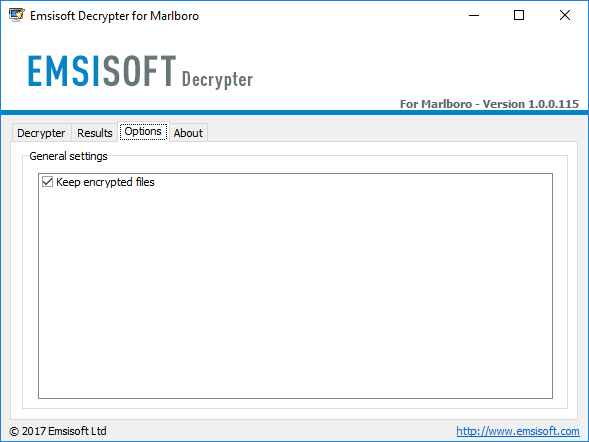Image resolution: width=589 pixels, height=442 pixels.
Task: Click the EMSISOFT Decrypter logo banner
Action: (x=140, y=71)
